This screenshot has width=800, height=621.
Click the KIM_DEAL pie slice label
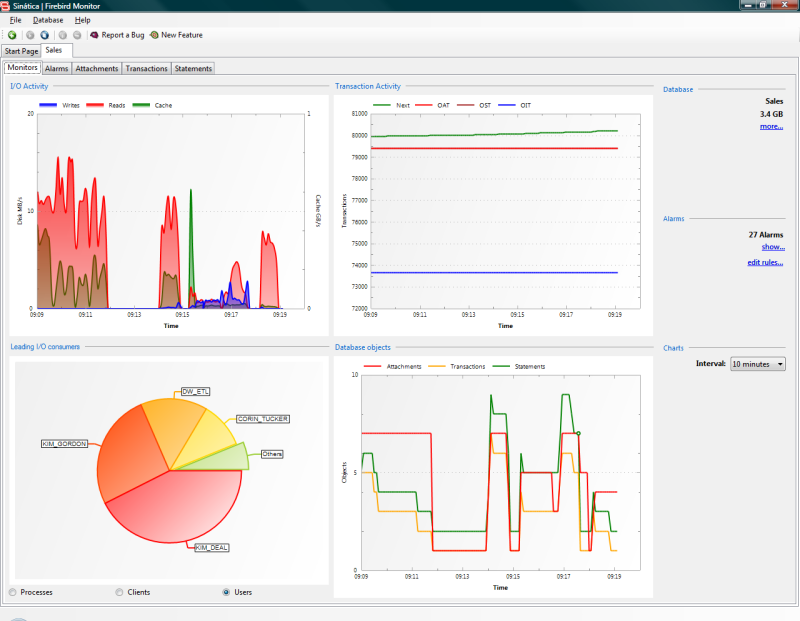tap(212, 548)
